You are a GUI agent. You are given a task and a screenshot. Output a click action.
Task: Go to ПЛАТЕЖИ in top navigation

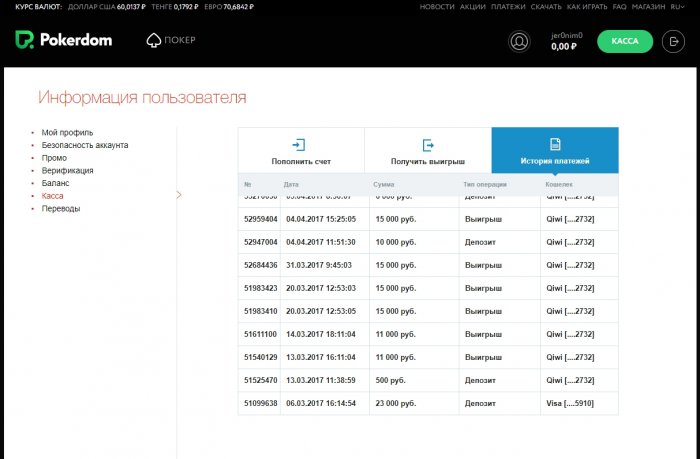tap(511, 6)
